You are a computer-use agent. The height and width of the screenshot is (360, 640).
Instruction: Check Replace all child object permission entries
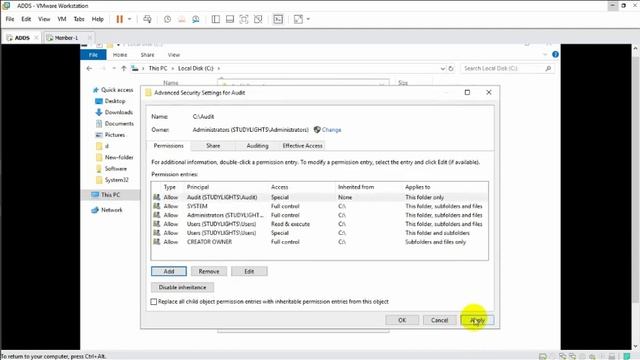(153, 302)
